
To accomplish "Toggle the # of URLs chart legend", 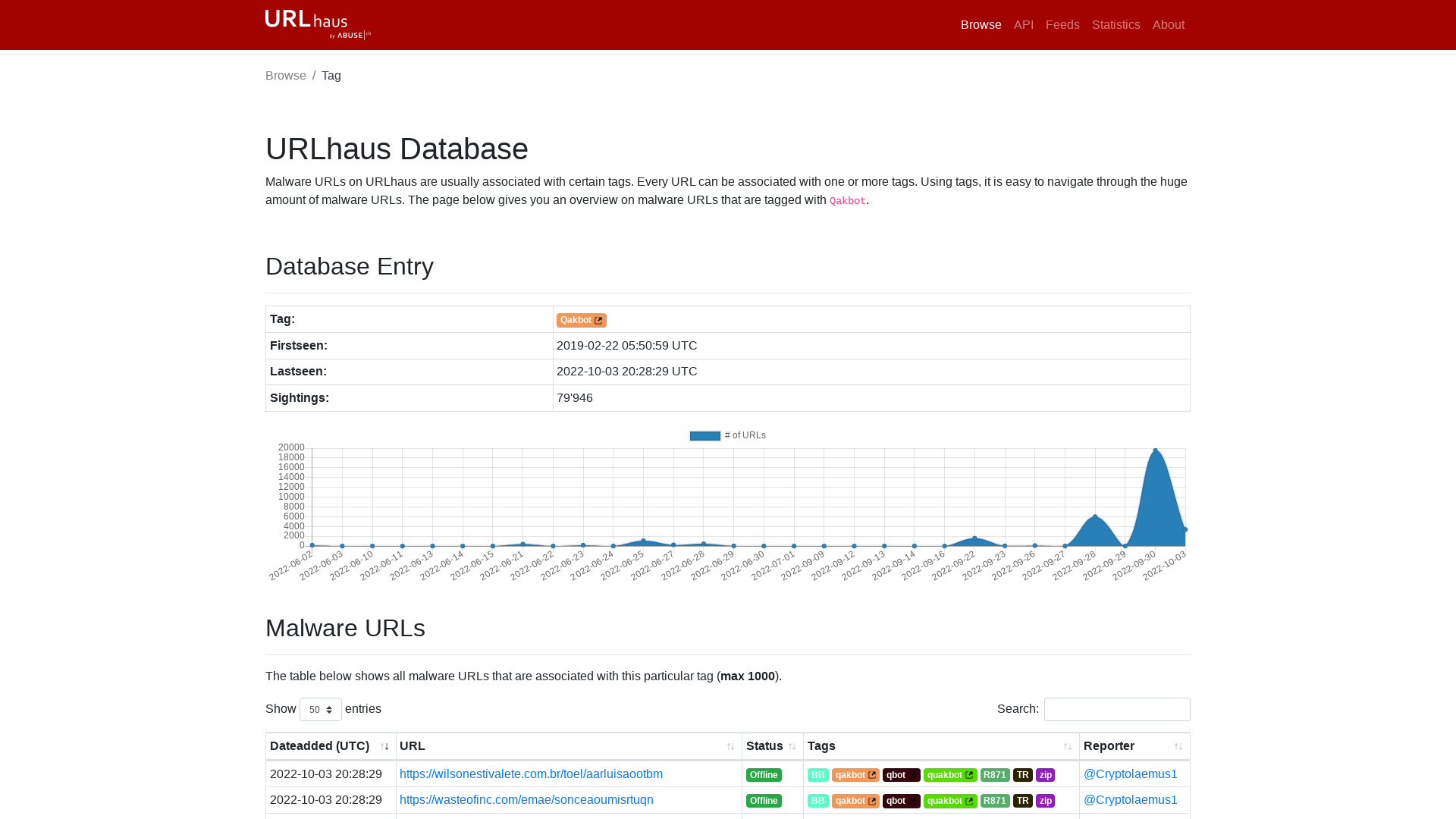I will 726,435.
